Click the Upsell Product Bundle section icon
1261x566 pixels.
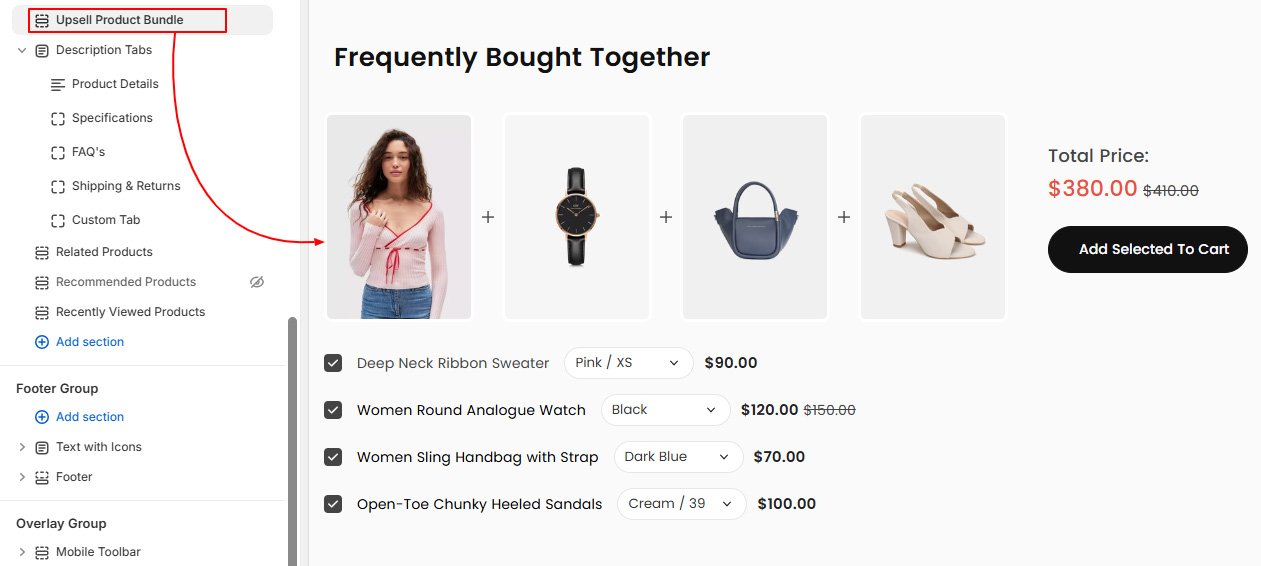pos(42,20)
